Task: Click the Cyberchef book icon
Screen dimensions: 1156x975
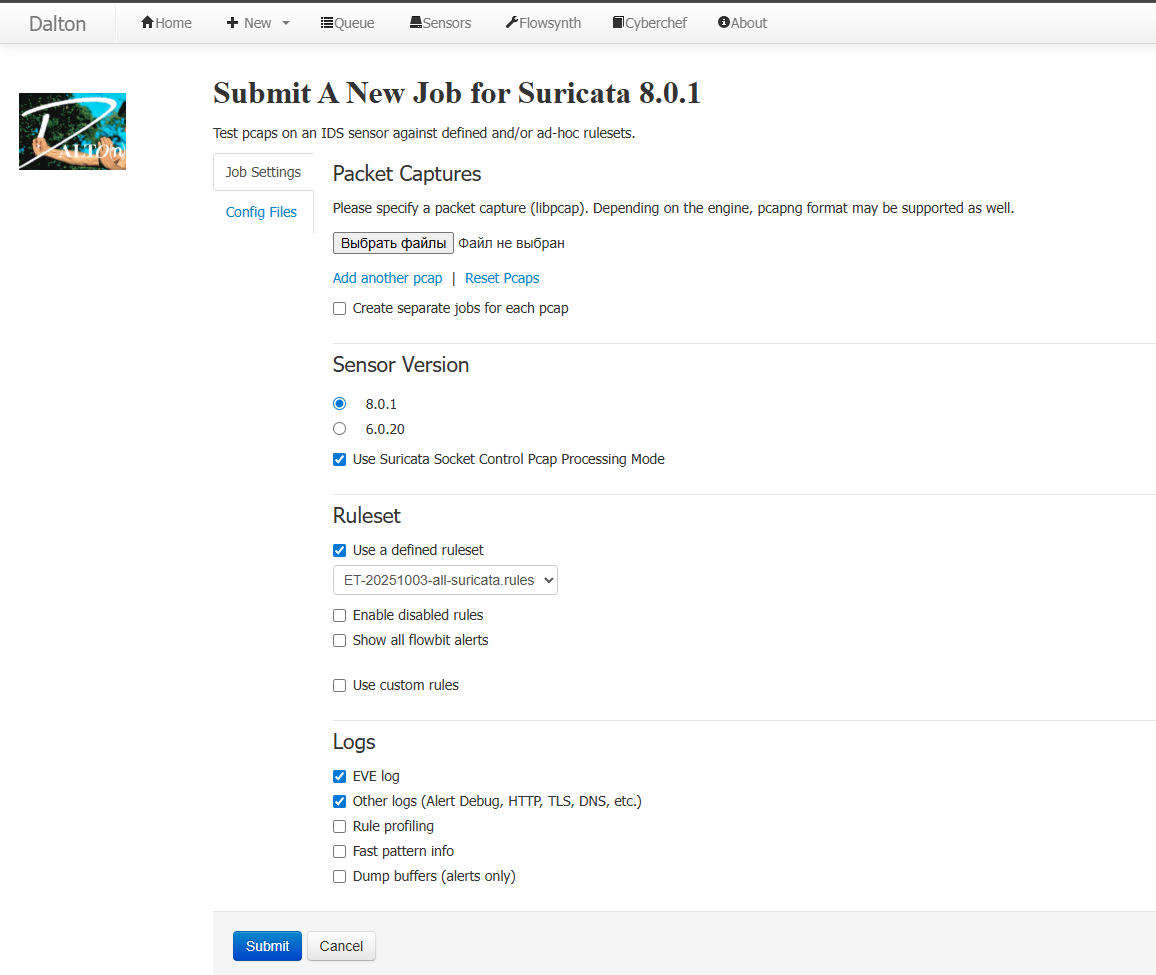Action: tap(619, 23)
